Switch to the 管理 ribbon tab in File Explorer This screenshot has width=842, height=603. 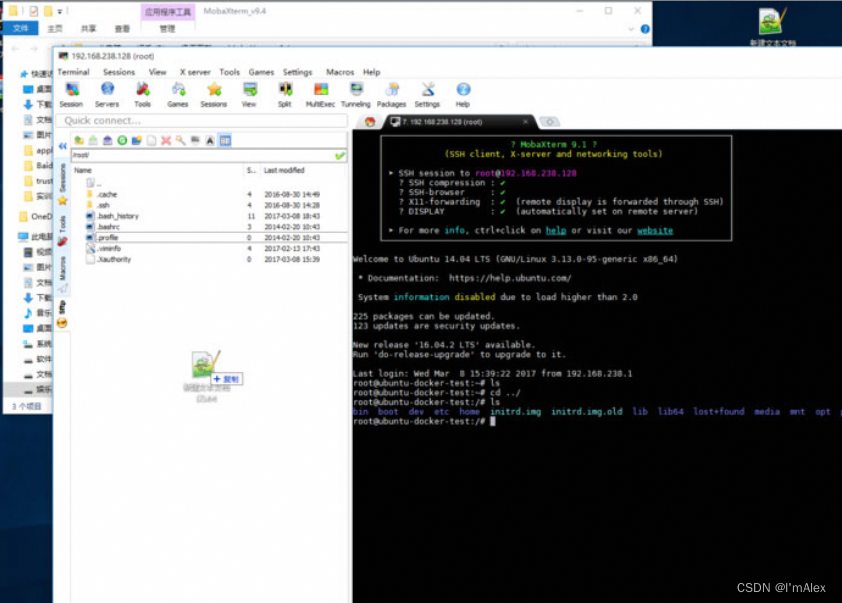click(x=167, y=28)
